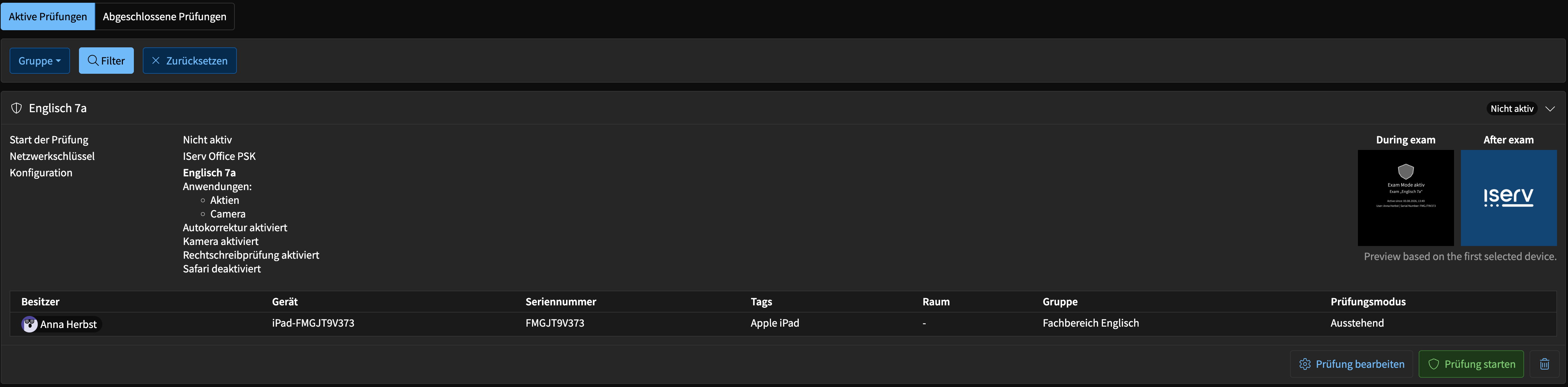
Task: Click the Prüfung starten button
Action: point(1471,364)
